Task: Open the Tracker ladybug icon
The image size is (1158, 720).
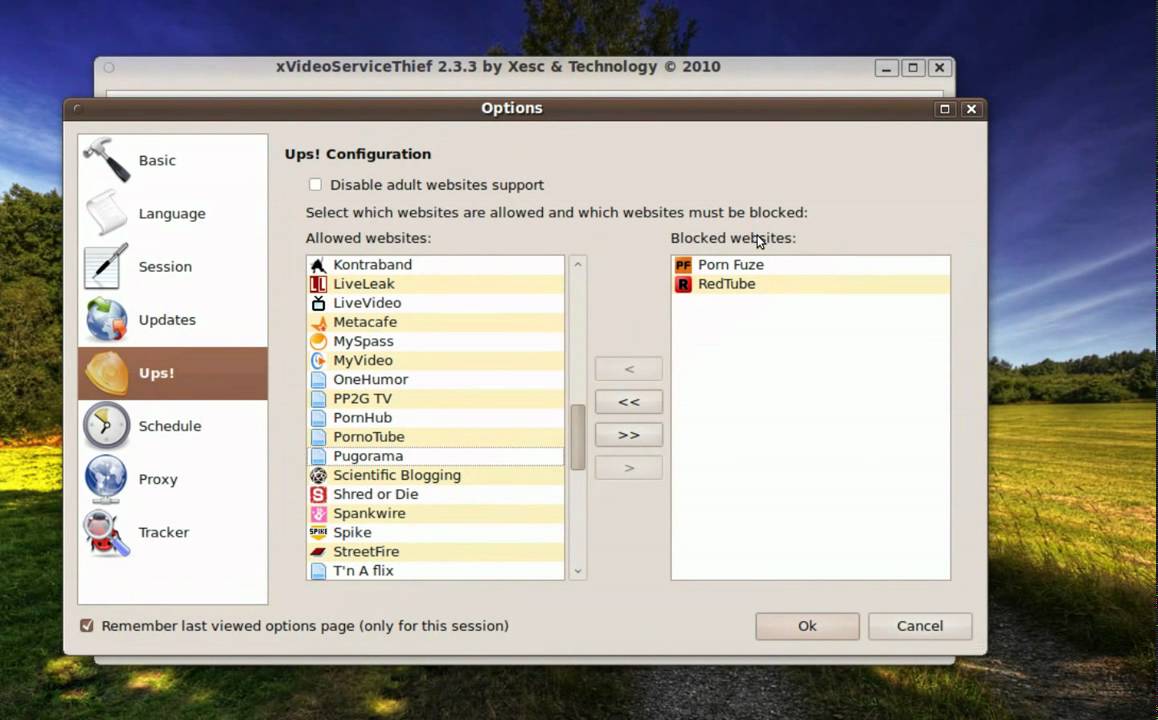Action: point(106,532)
